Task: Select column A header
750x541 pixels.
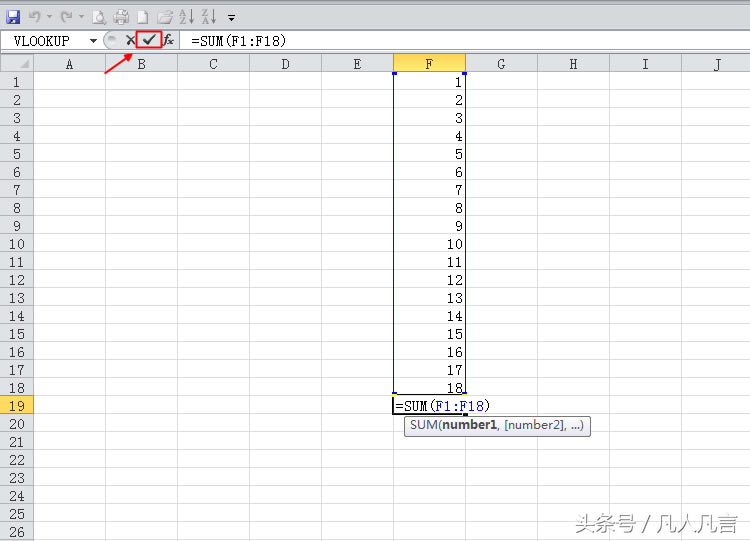Action: click(69, 64)
